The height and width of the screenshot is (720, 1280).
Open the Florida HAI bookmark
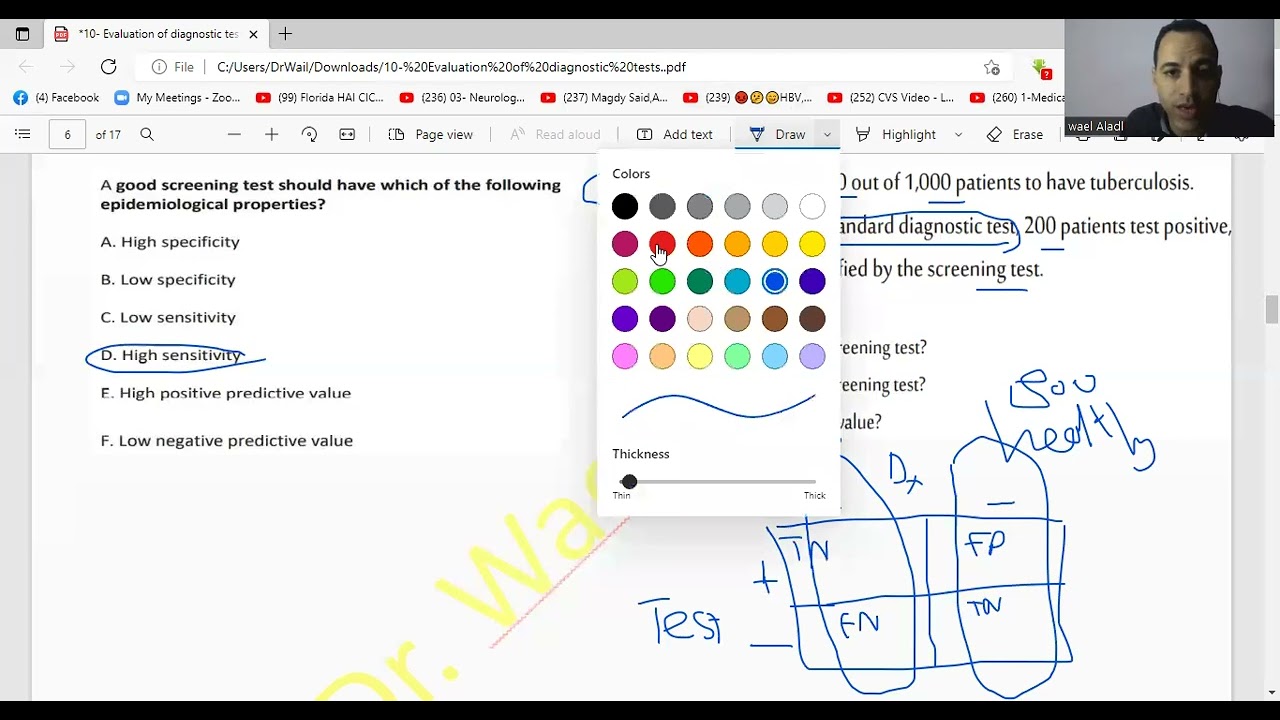coord(320,98)
